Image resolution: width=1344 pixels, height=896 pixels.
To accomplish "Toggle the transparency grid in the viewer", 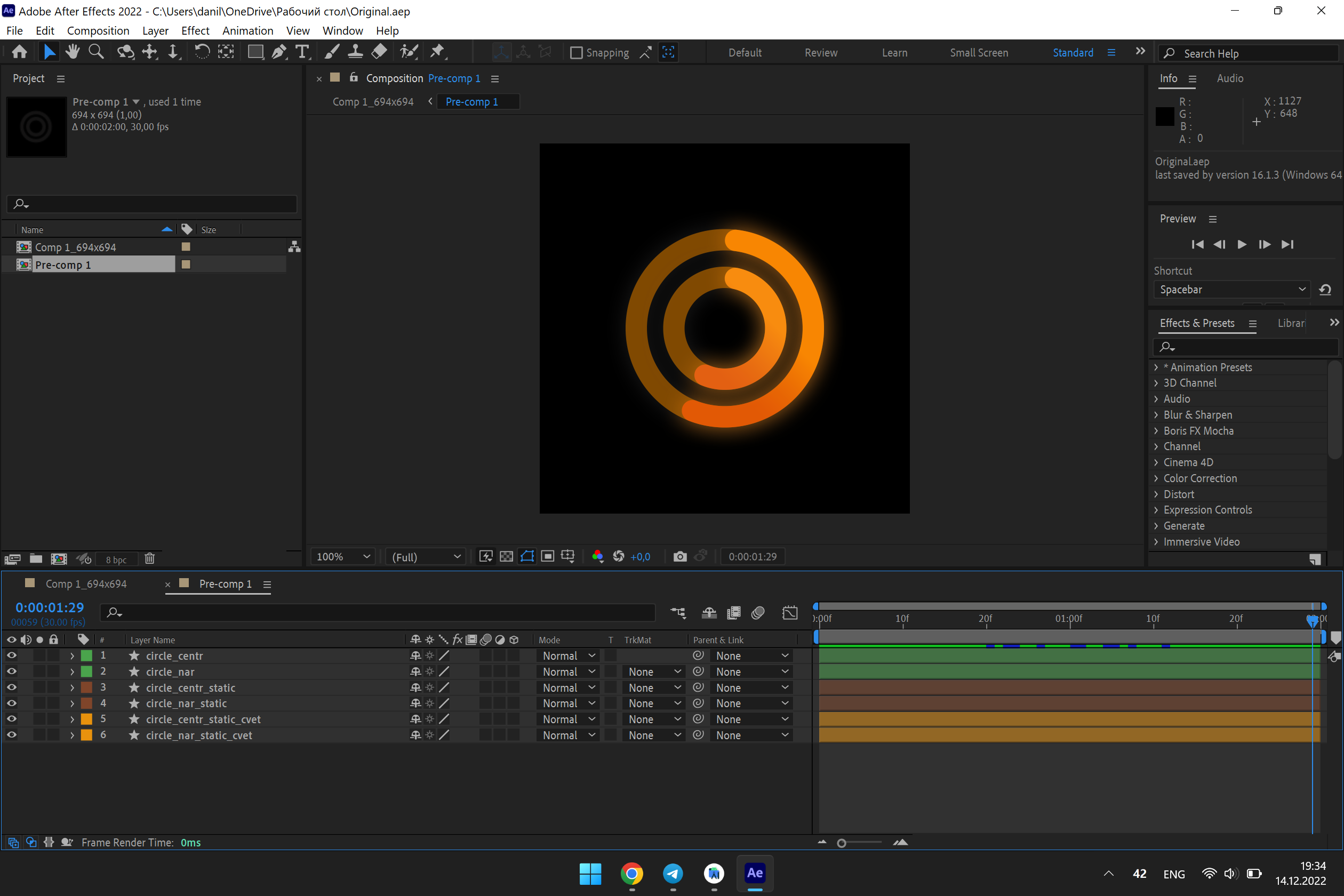I will click(x=506, y=556).
